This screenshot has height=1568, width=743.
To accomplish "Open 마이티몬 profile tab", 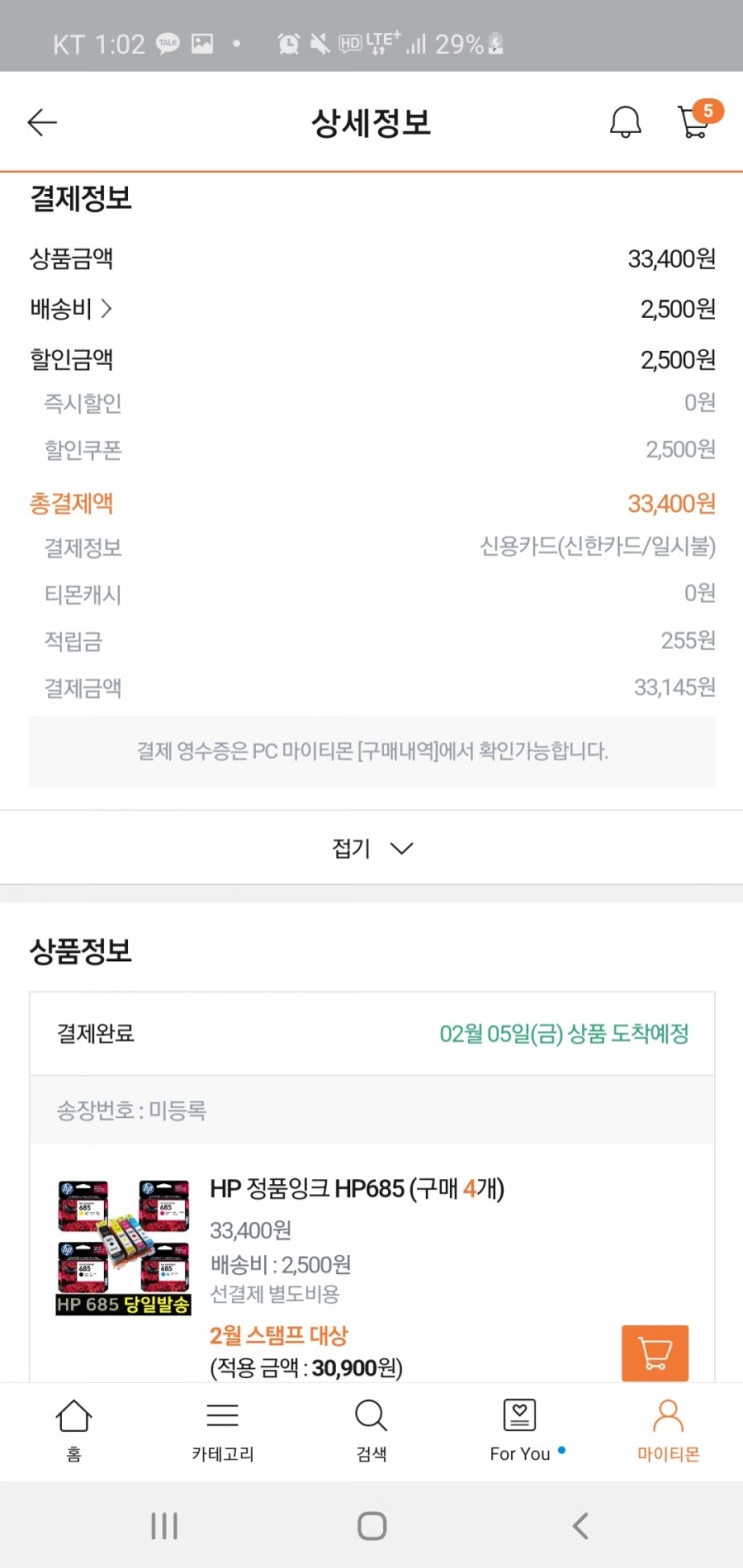I will (x=668, y=1429).
